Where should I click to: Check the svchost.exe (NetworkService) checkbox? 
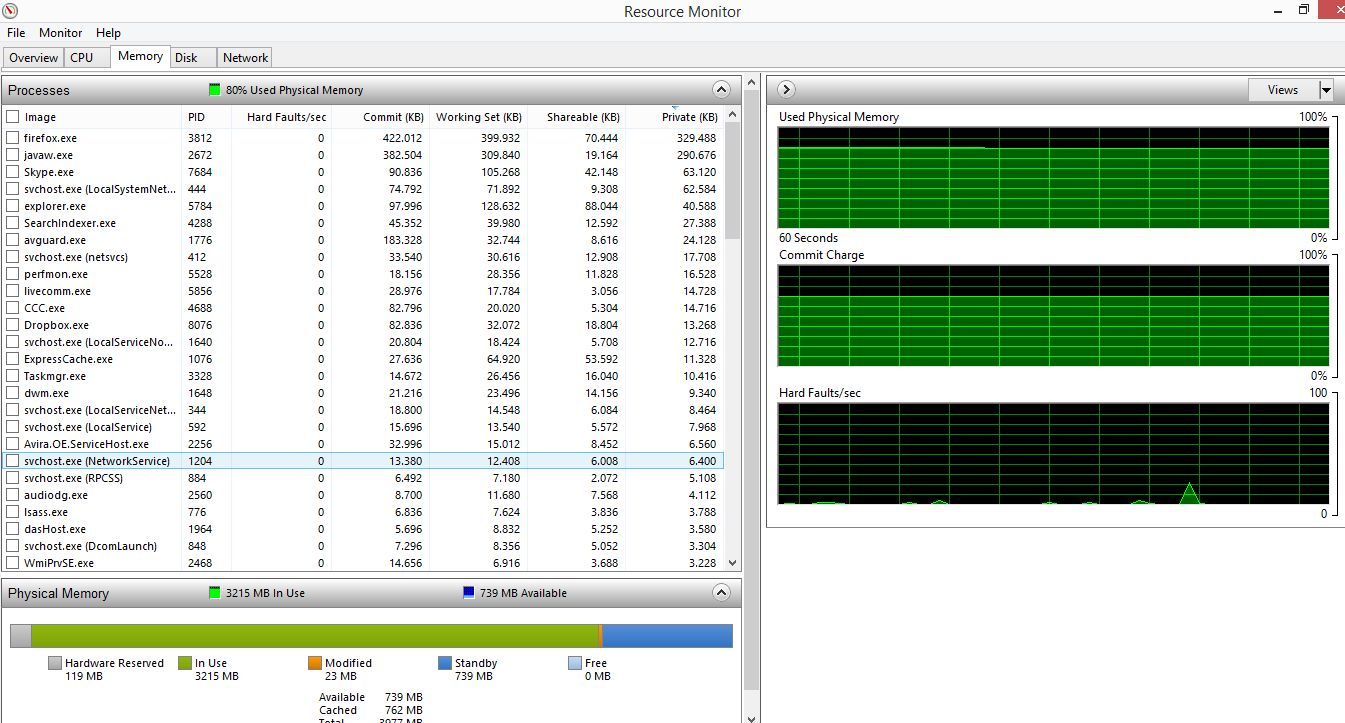pyautogui.click(x=12, y=461)
